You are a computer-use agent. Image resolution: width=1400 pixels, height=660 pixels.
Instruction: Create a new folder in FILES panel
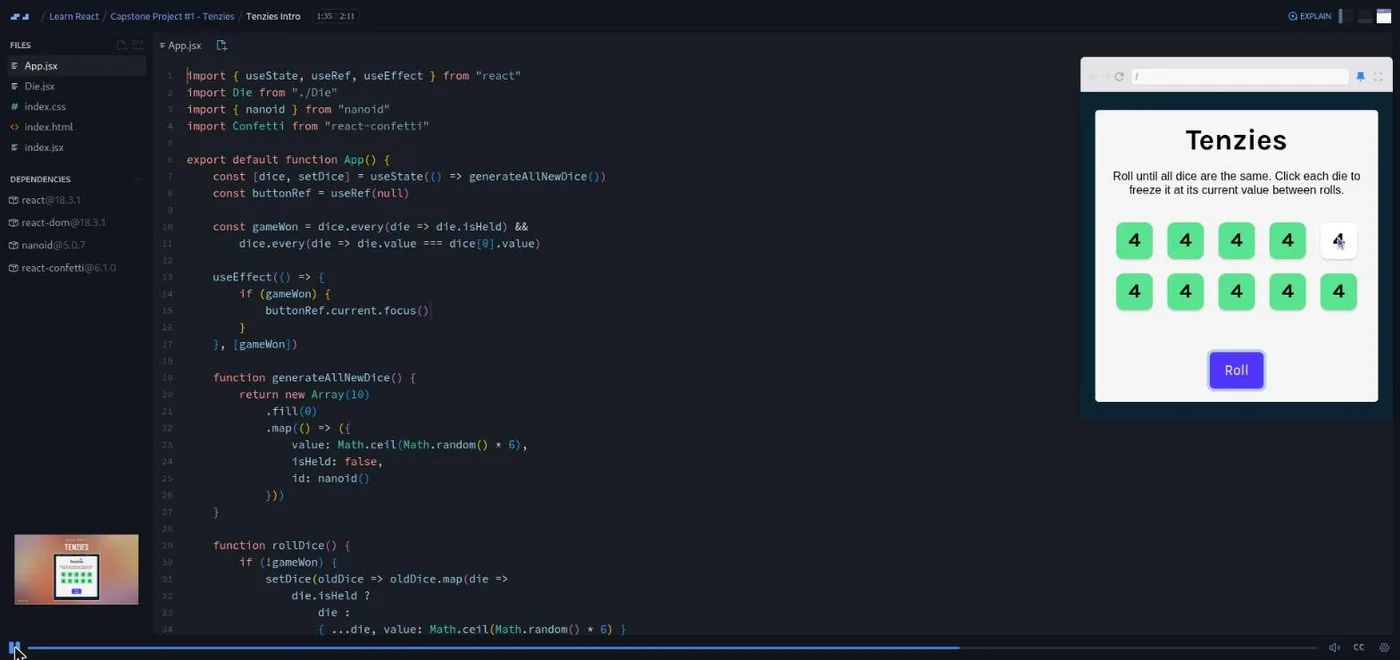tap(138, 45)
